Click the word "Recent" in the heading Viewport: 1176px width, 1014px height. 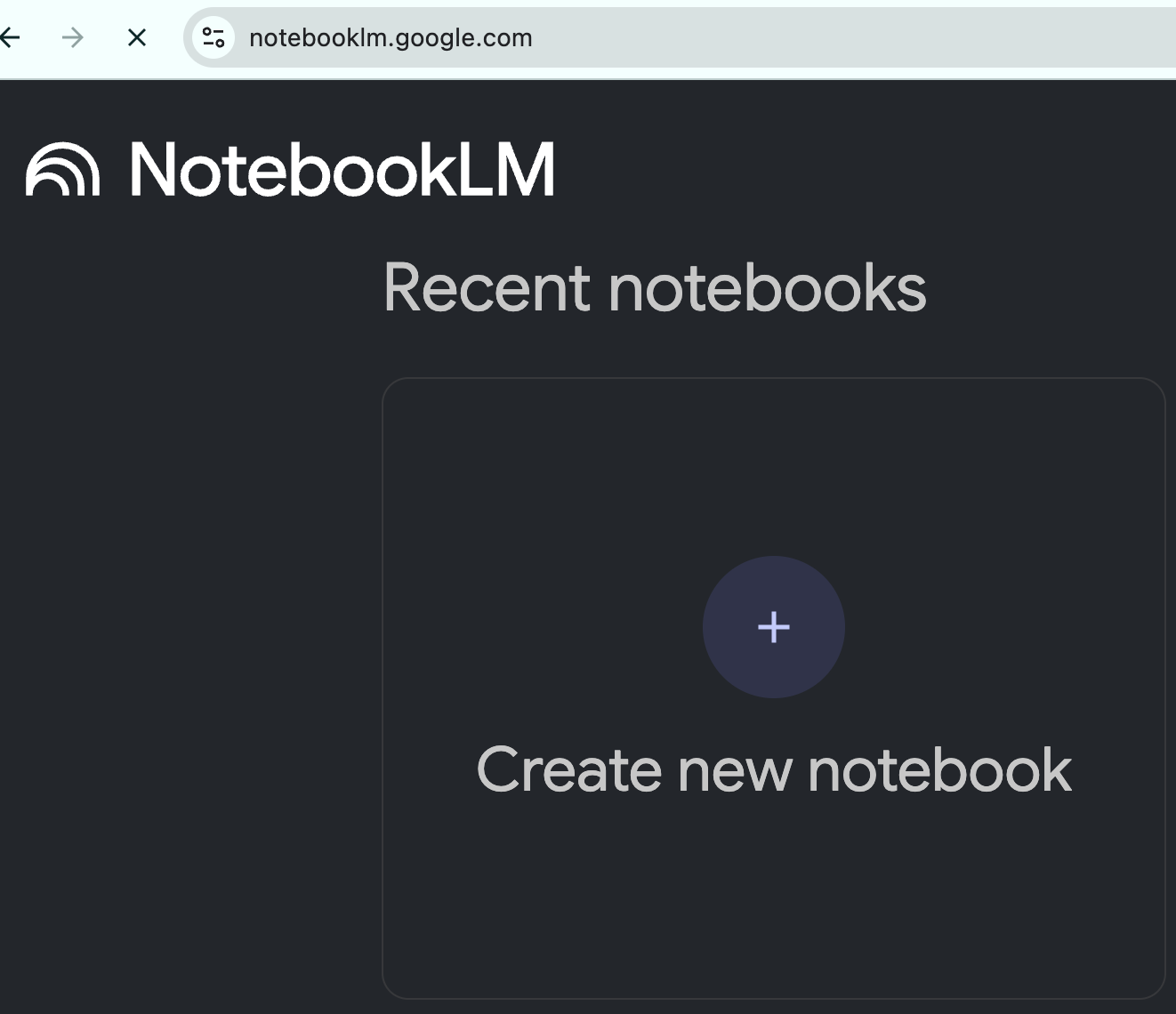click(x=487, y=287)
